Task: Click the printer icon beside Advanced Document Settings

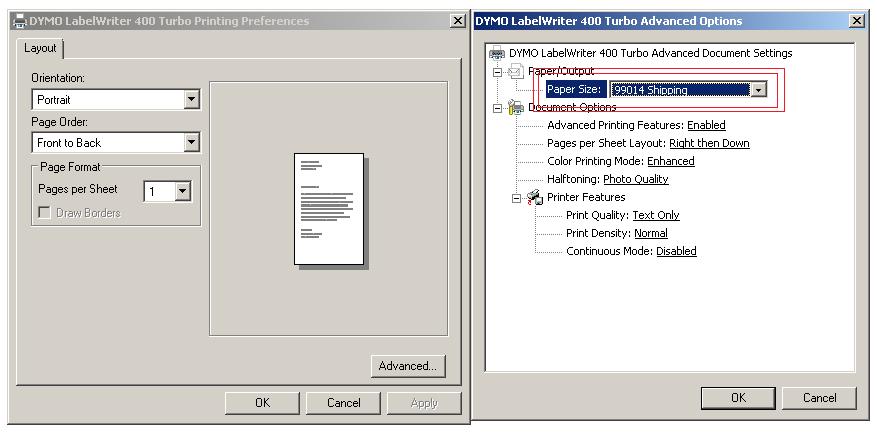Action: (497, 54)
